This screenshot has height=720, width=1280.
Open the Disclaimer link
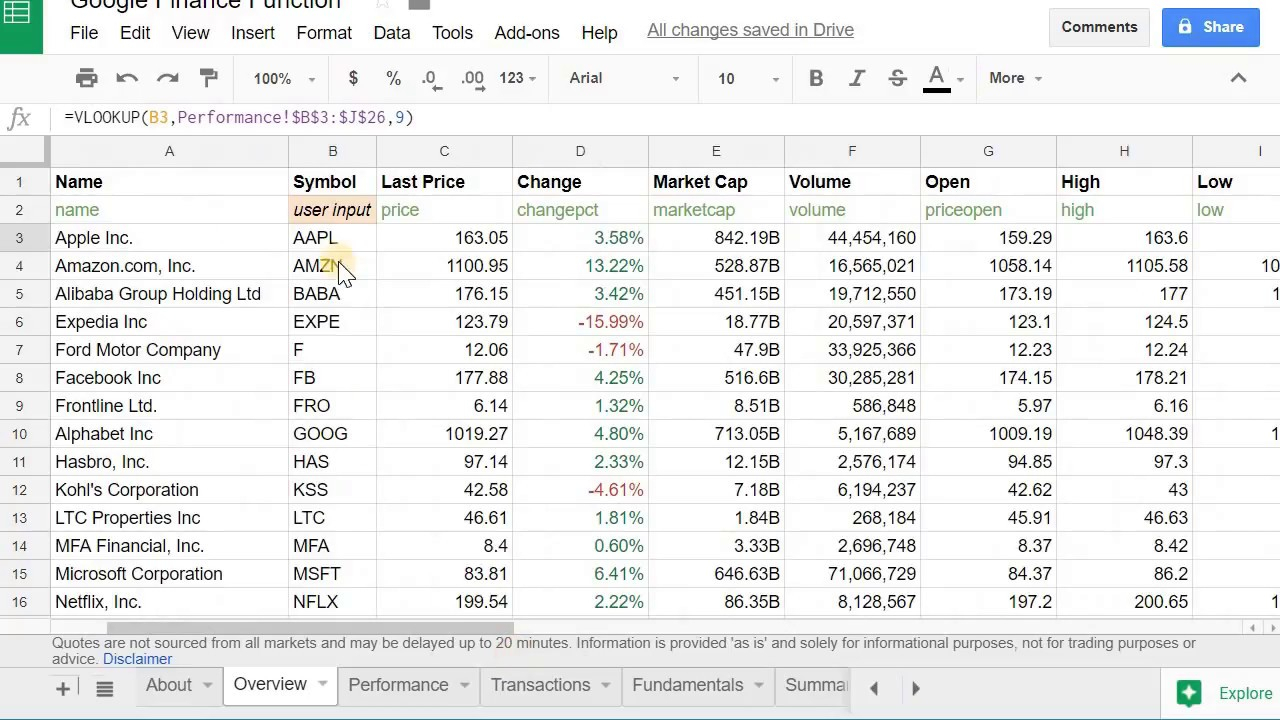tap(137, 659)
